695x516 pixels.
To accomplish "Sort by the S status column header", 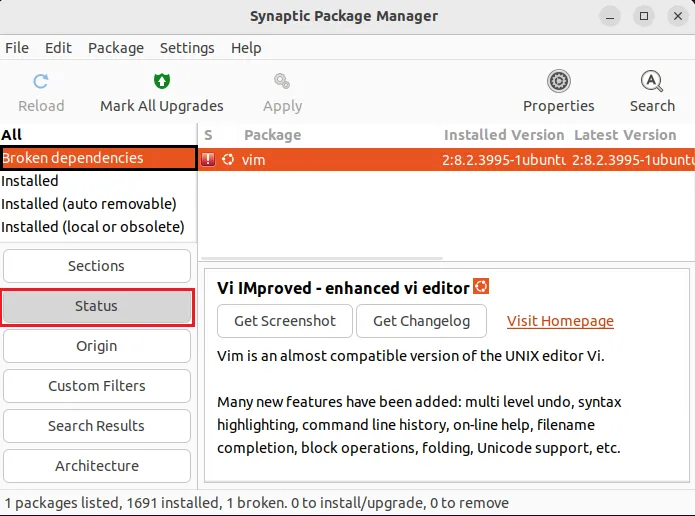I will [x=208, y=135].
